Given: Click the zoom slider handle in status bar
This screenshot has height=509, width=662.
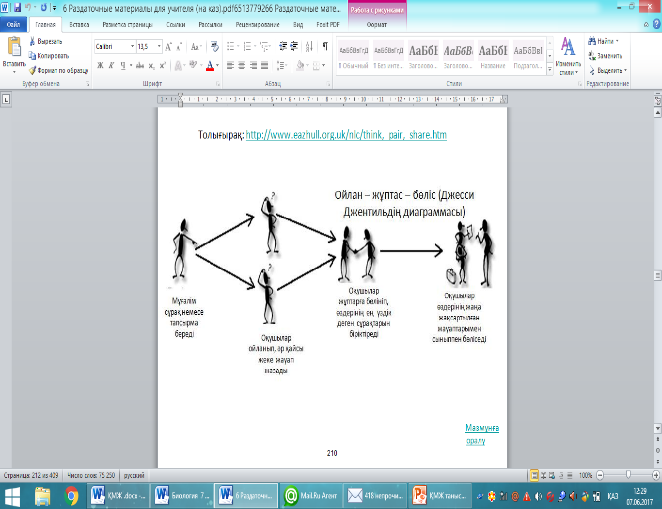Looking at the screenshot, I should [x=628, y=475].
